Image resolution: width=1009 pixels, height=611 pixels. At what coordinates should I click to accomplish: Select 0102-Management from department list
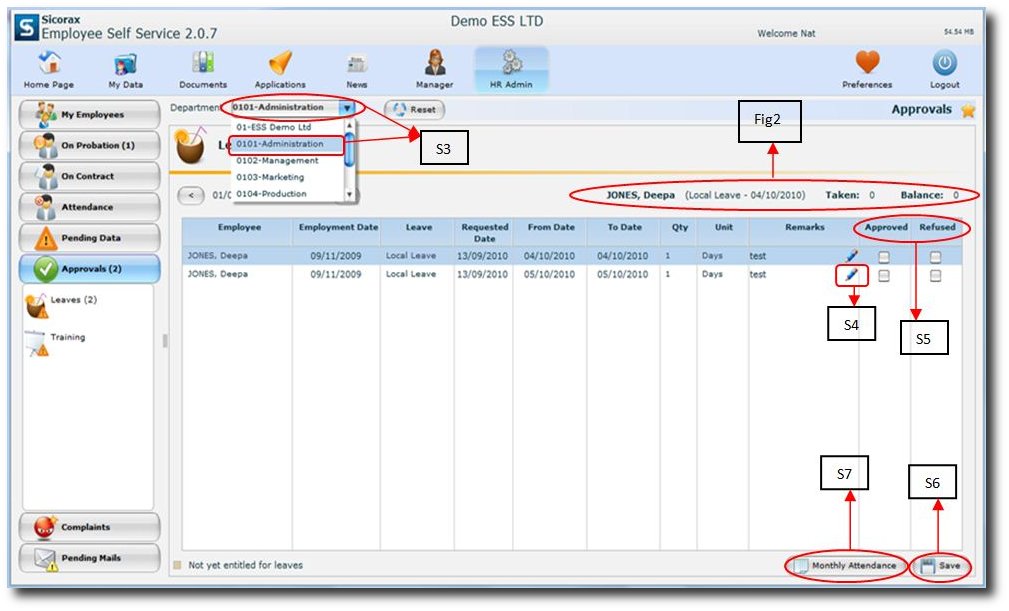pos(277,161)
